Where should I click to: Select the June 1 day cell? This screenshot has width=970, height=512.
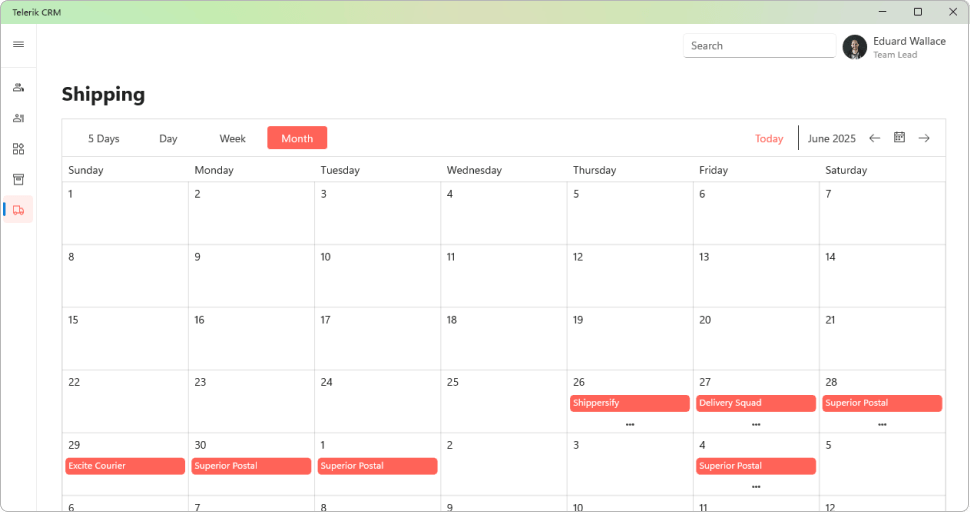pos(125,213)
